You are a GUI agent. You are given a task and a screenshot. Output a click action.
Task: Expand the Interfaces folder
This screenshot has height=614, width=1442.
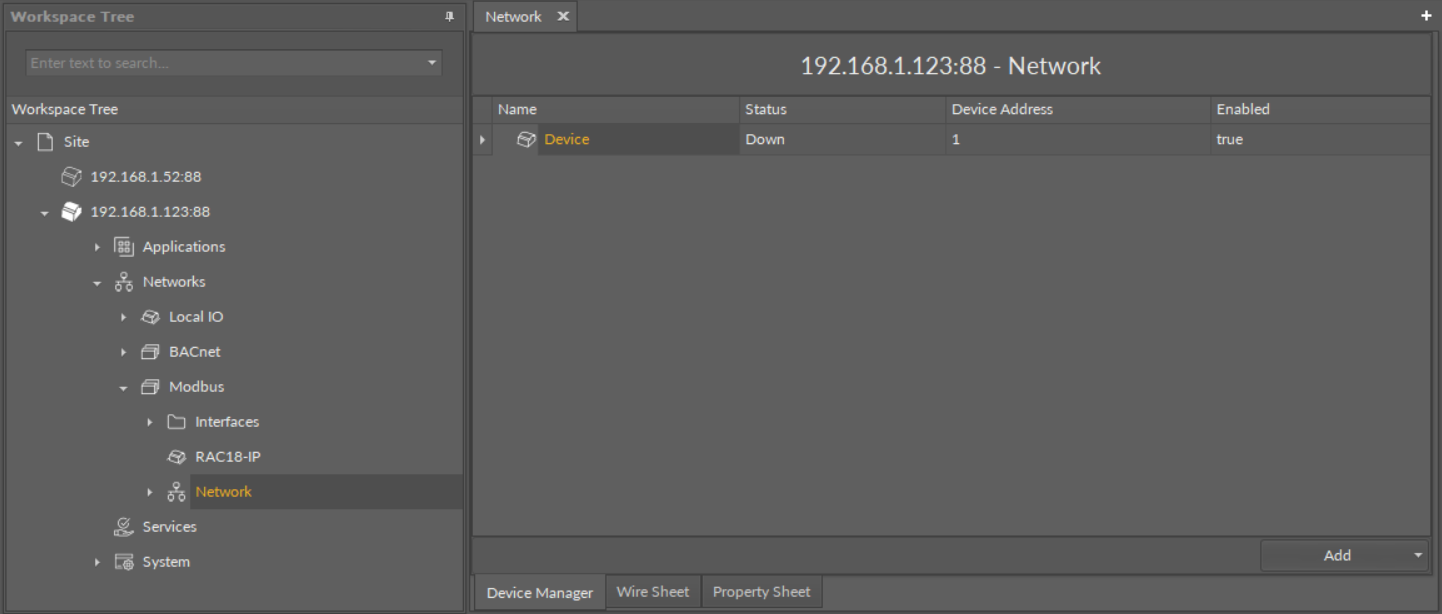coord(150,422)
